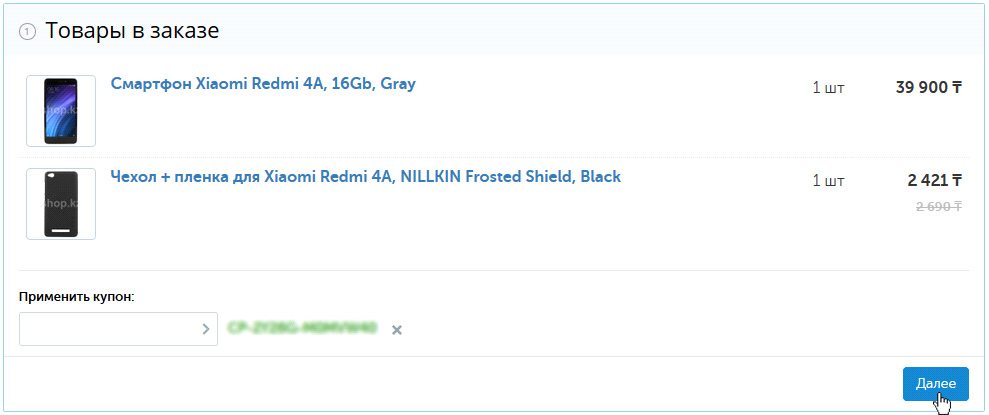Remove the applied coupon with the X icon
Screen dimensions: 989x415
click(397, 329)
